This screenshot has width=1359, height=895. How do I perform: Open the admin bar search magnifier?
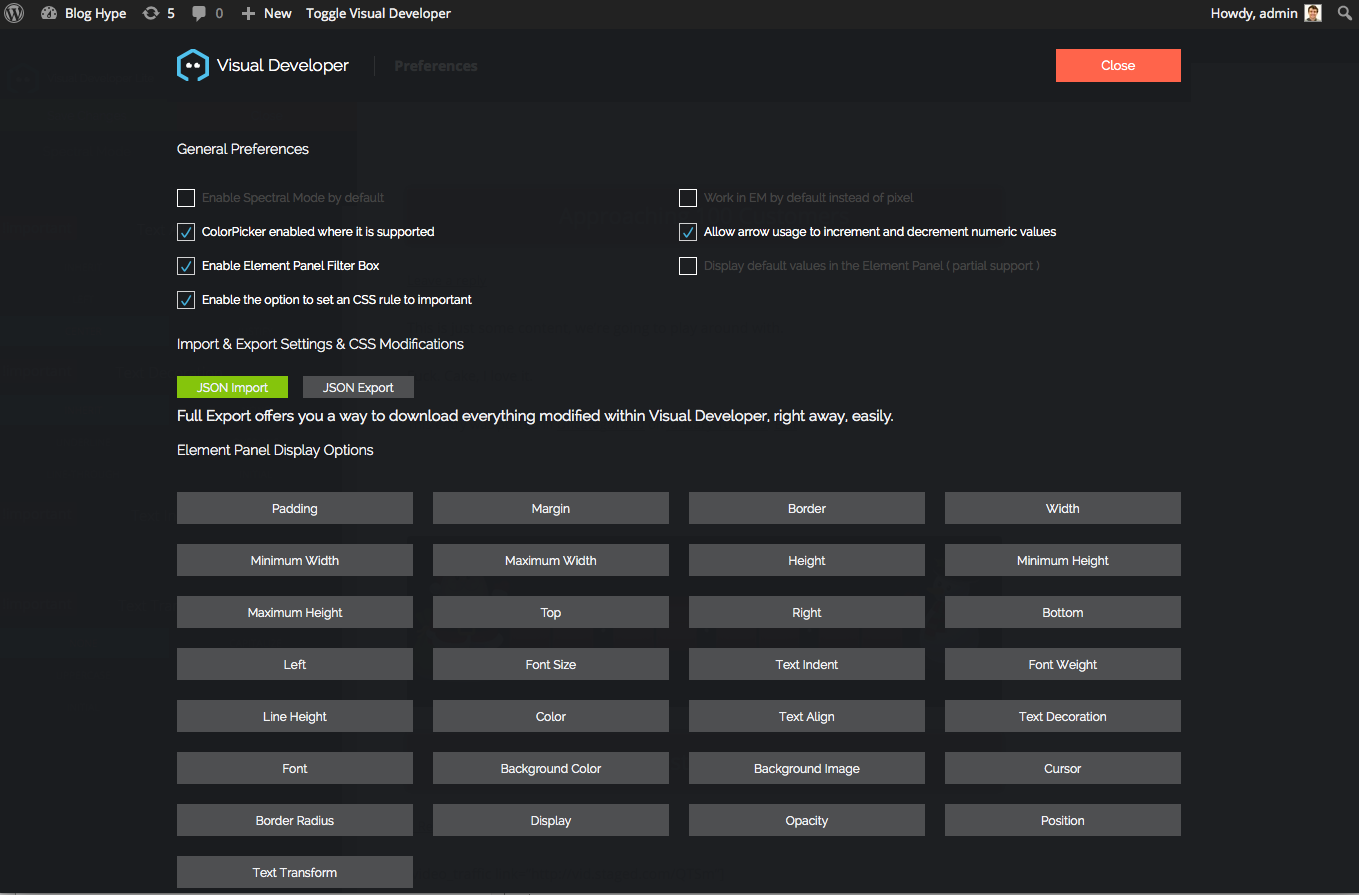pyautogui.click(x=1344, y=13)
